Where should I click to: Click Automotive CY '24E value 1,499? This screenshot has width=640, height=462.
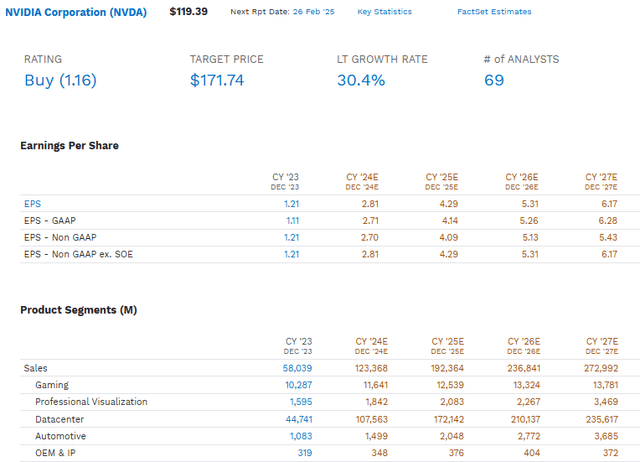[x=377, y=436]
